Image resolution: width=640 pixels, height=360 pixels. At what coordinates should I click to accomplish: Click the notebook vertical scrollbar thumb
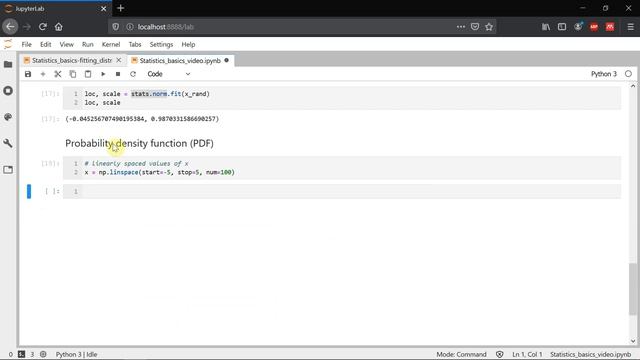coord(633,289)
